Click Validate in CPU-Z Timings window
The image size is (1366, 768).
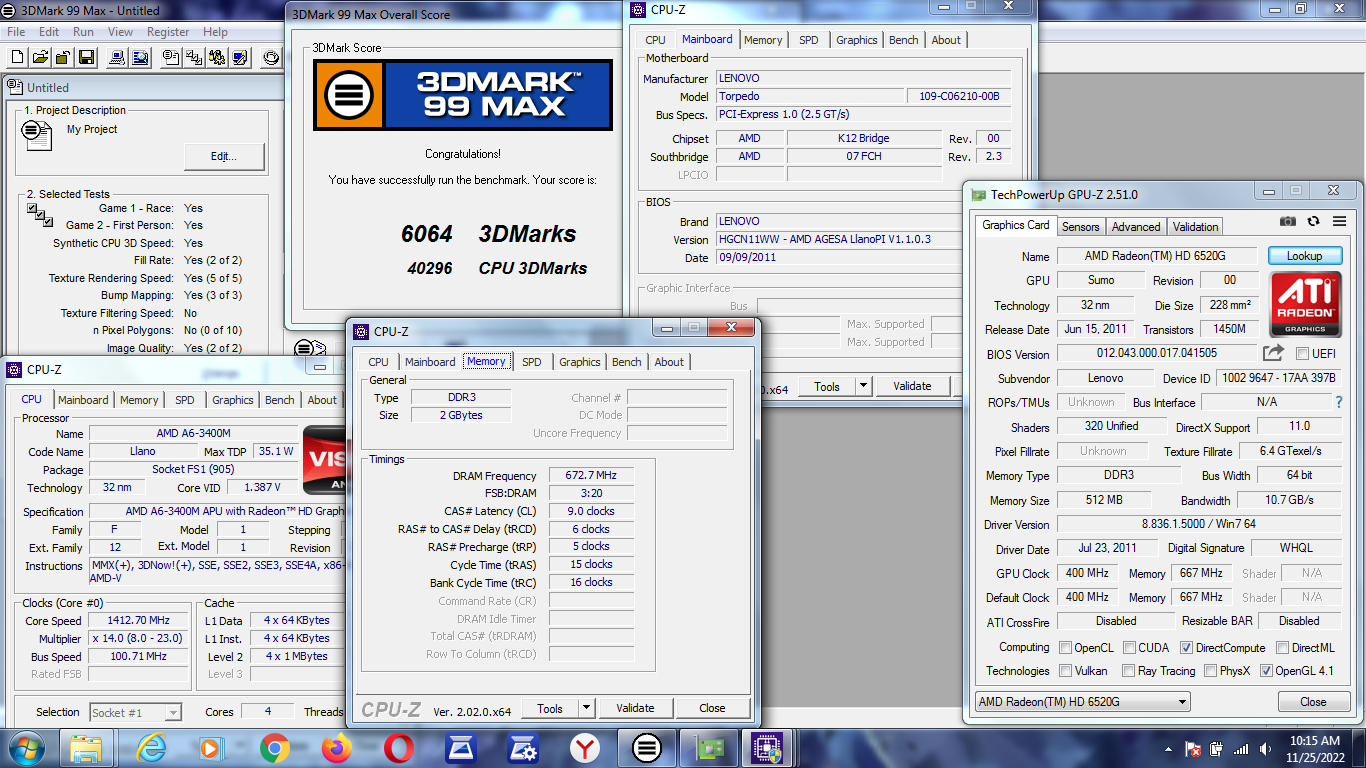635,708
